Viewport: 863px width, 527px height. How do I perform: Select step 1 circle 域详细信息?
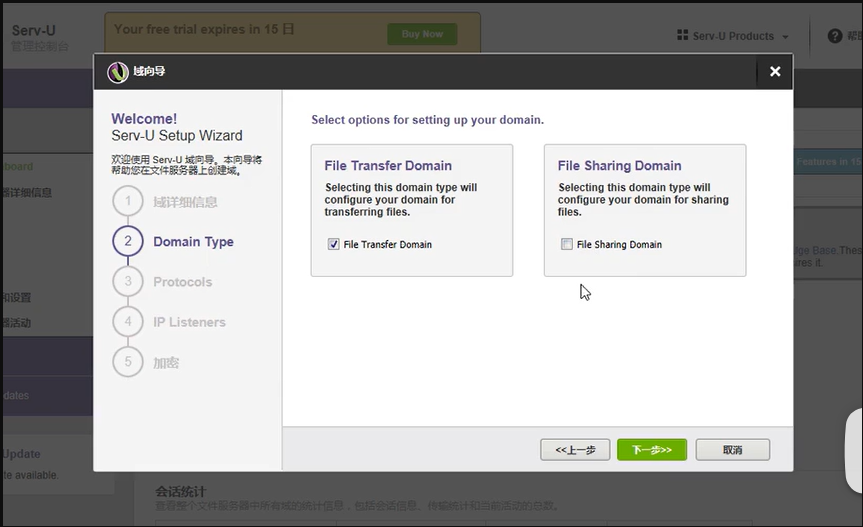tap(128, 201)
